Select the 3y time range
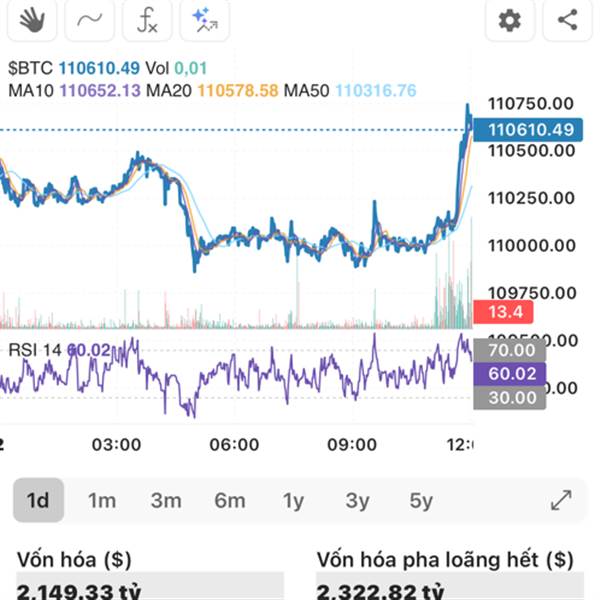This screenshot has height=600, width=600. pos(357,500)
